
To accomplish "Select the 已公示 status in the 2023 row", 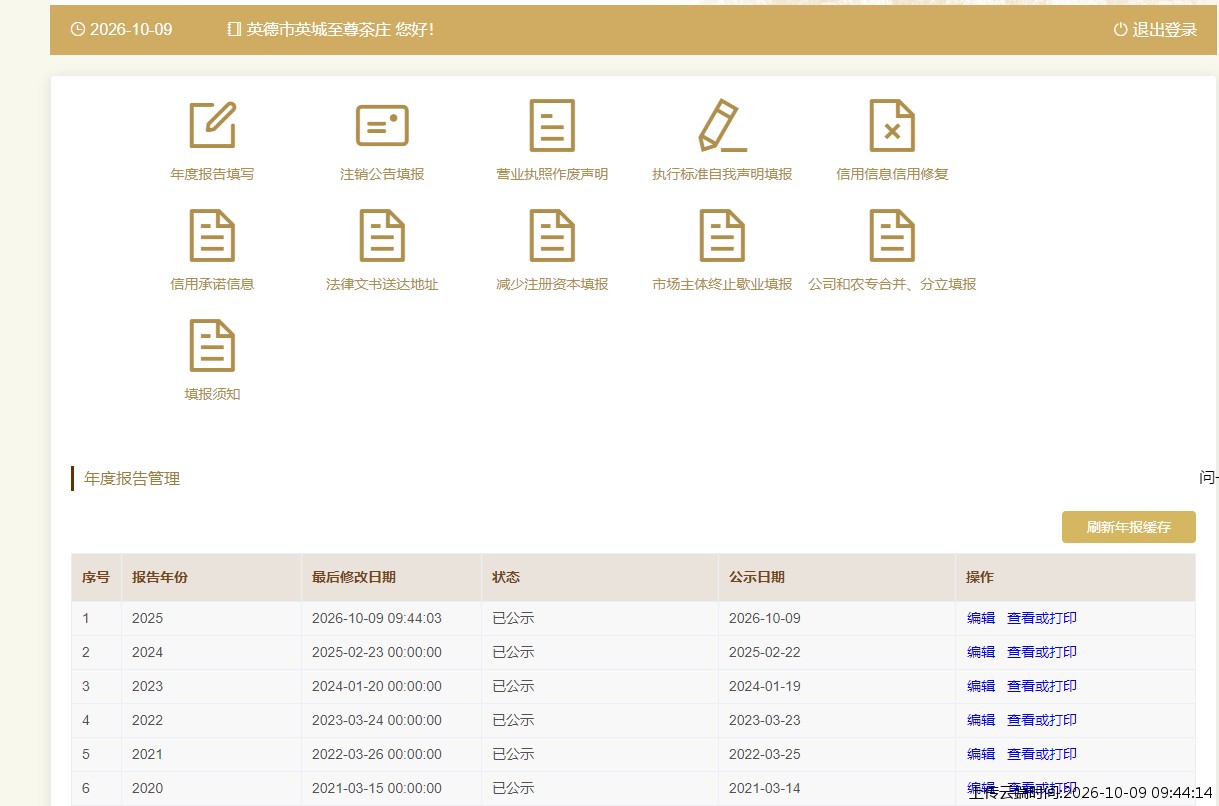I will tap(513, 686).
